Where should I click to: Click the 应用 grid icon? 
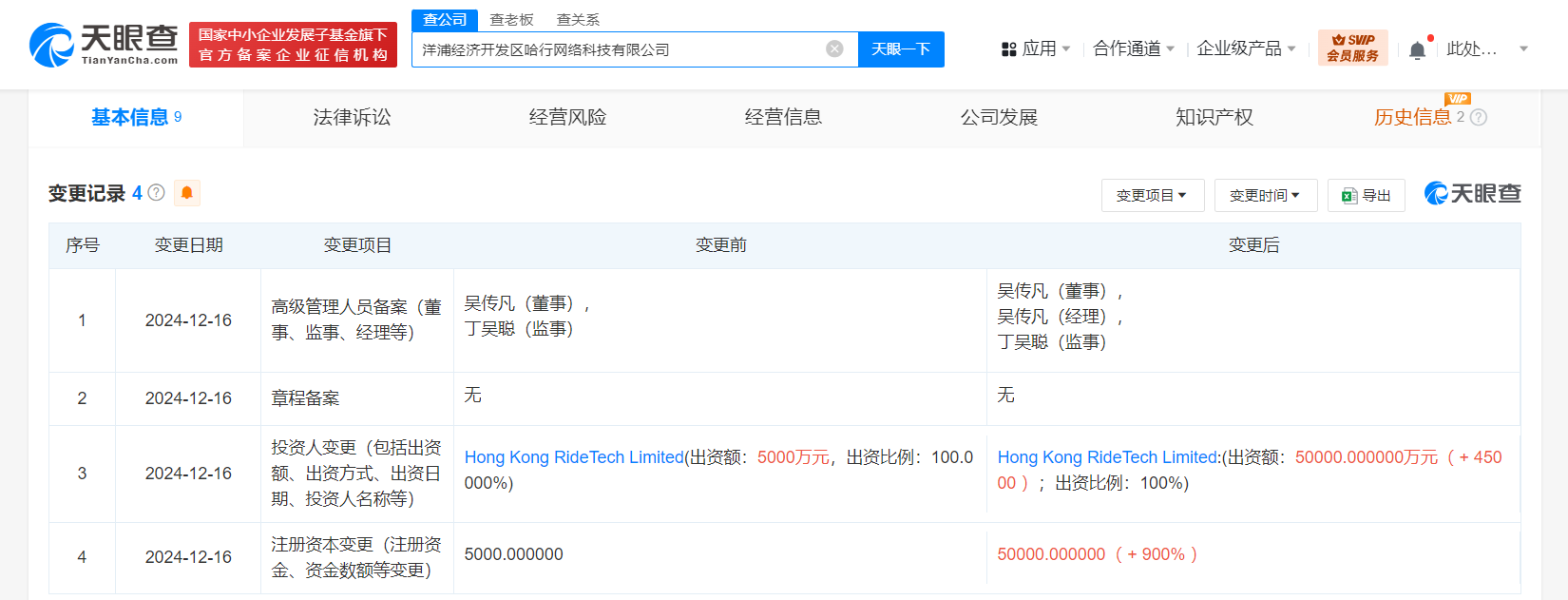tap(1009, 49)
